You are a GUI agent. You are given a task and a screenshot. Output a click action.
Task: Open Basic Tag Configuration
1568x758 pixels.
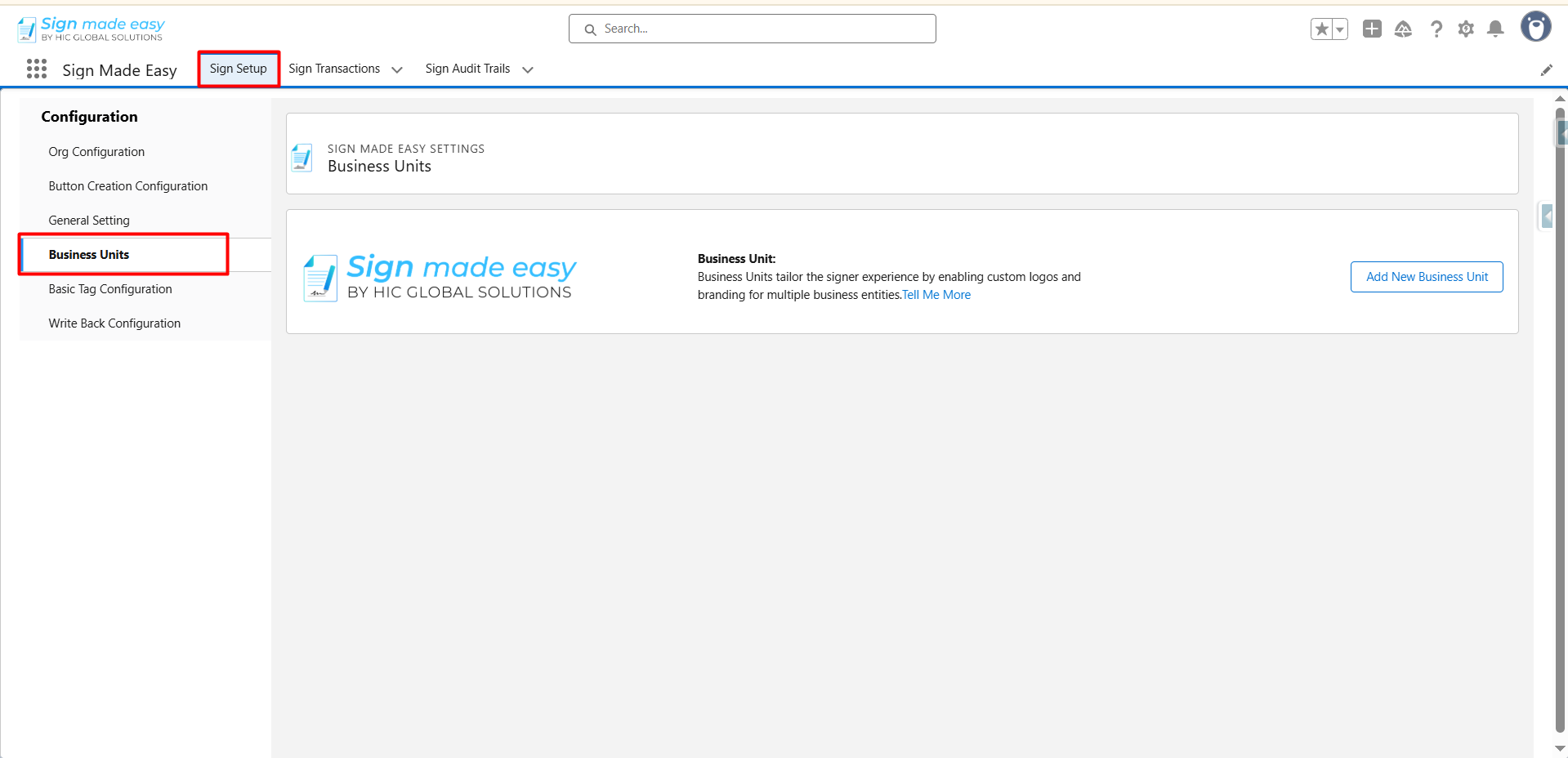[x=110, y=289]
